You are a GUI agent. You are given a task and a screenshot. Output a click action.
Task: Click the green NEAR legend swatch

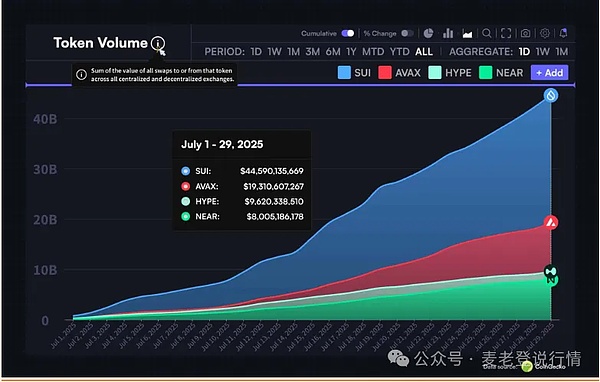pos(485,73)
